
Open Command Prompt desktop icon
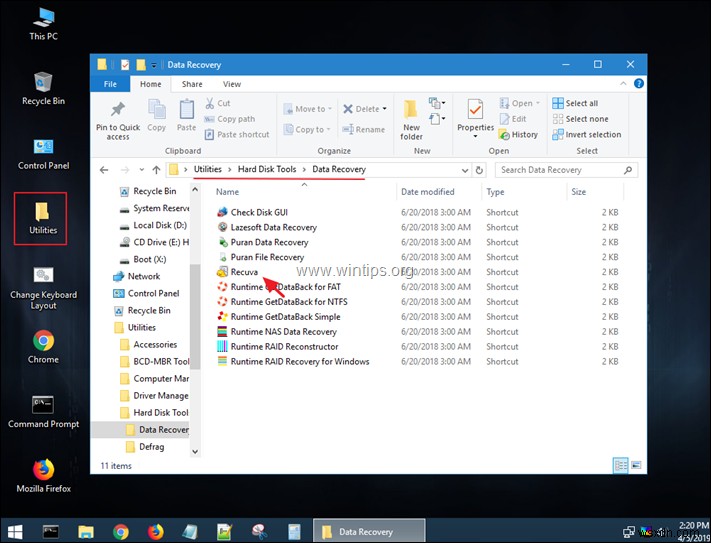[44, 412]
